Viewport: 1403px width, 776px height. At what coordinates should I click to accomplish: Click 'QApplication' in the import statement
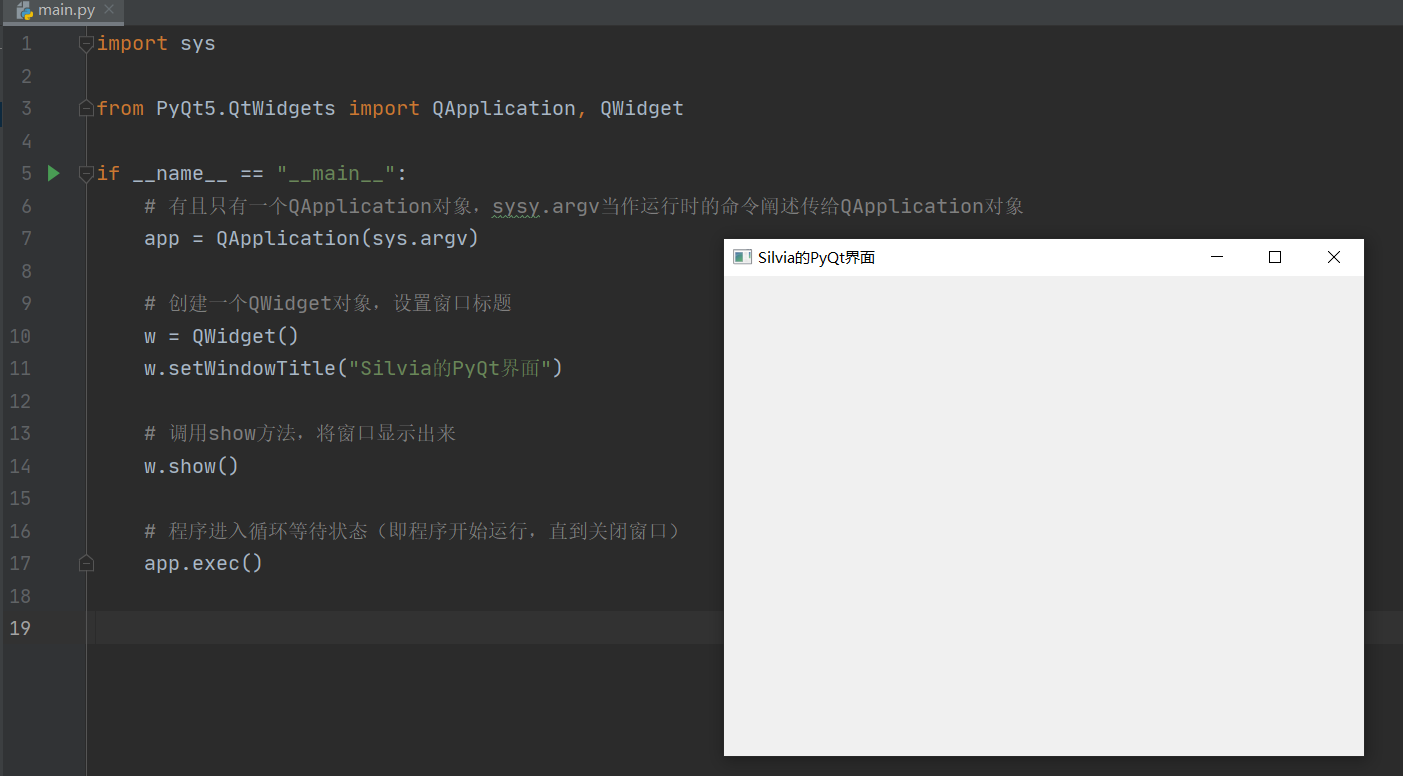click(503, 108)
